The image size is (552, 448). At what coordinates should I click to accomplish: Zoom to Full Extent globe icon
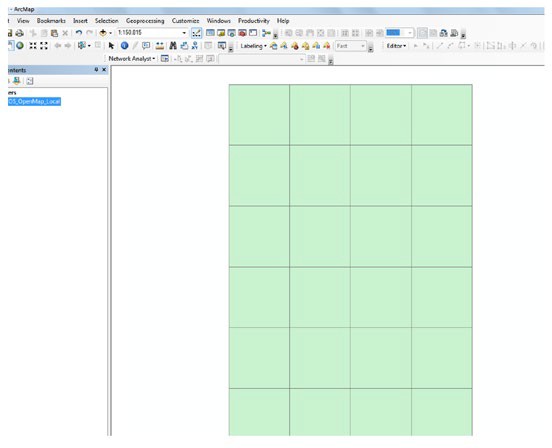coord(20,45)
